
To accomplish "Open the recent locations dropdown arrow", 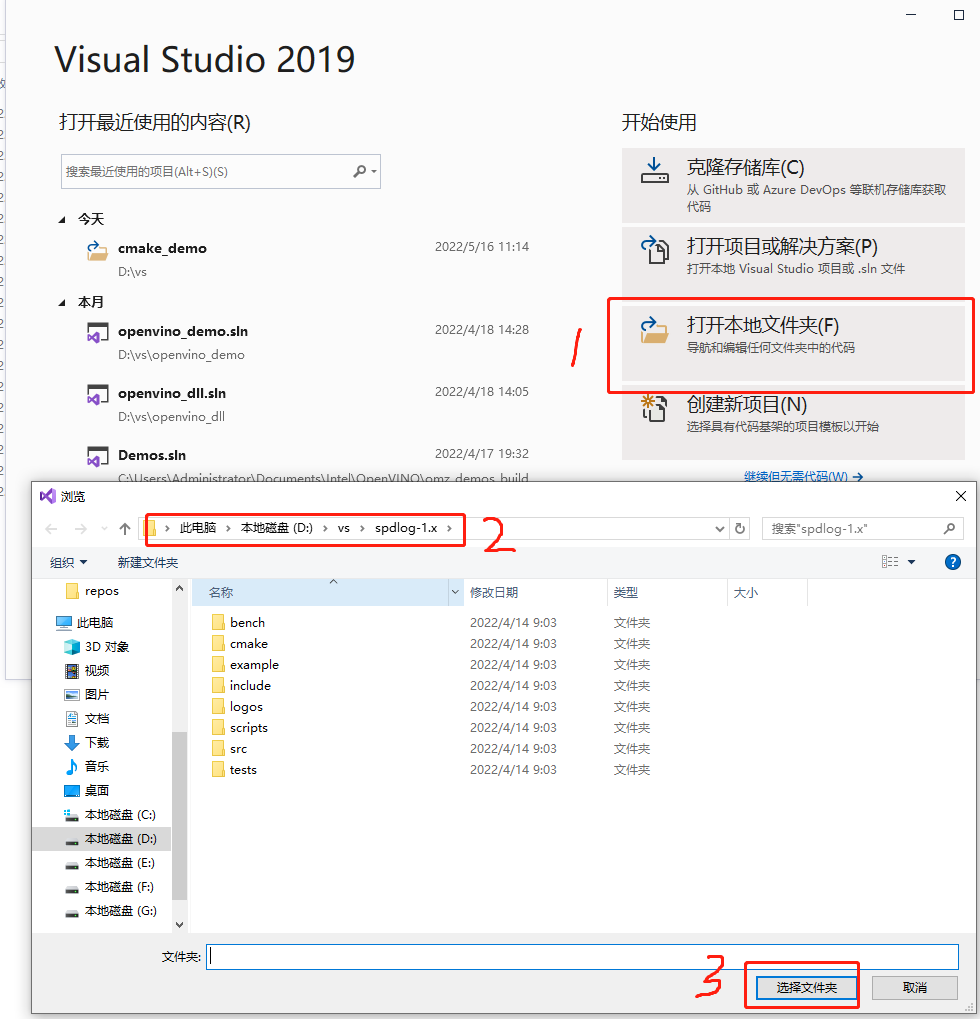I will click(x=104, y=529).
